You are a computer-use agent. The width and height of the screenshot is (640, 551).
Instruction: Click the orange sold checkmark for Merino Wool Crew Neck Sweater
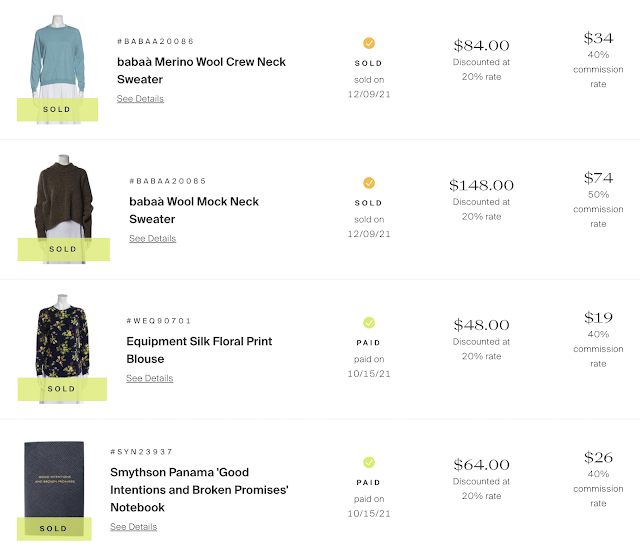coord(369,43)
